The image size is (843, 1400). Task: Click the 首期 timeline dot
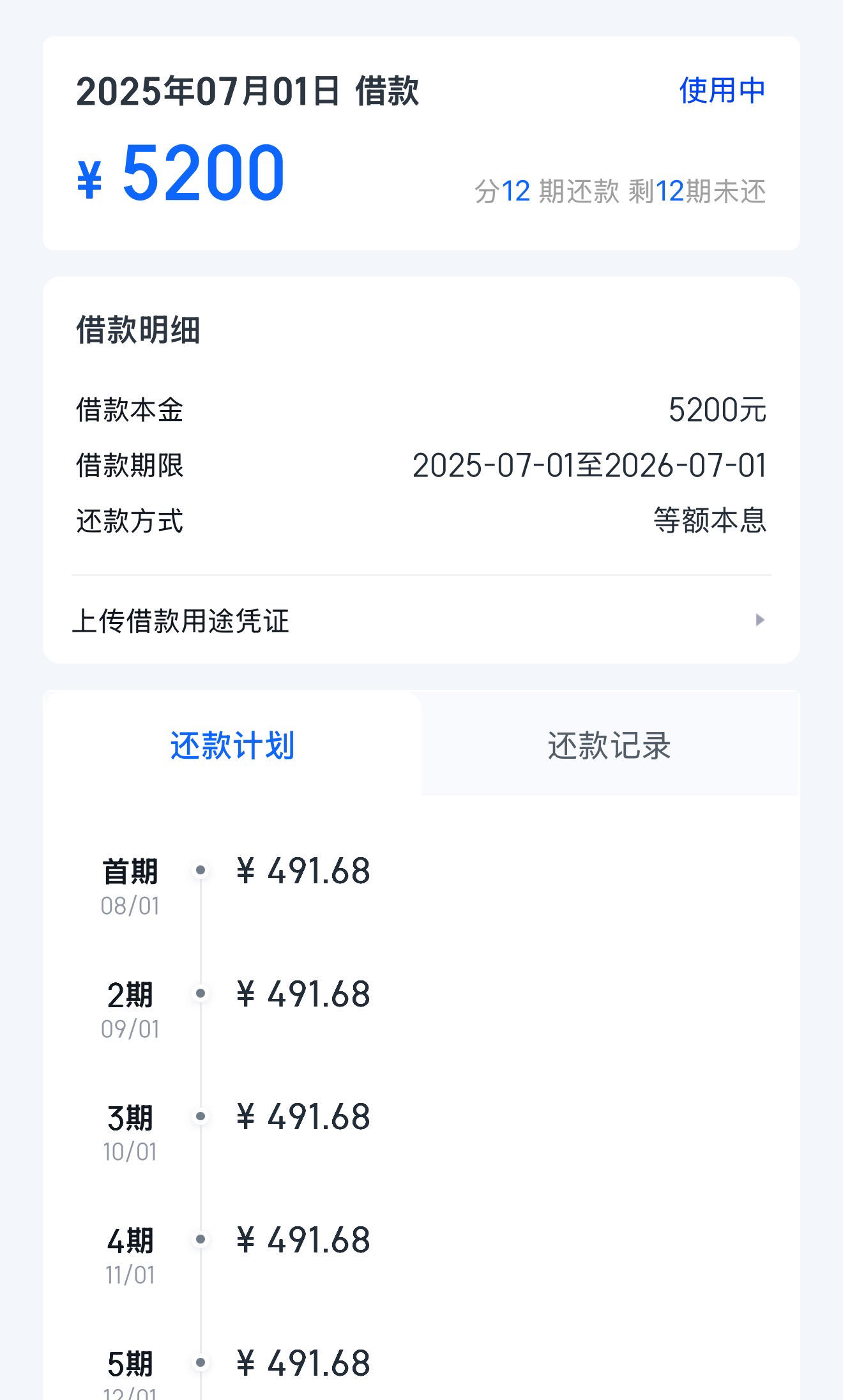pyautogui.click(x=201, y=870)
